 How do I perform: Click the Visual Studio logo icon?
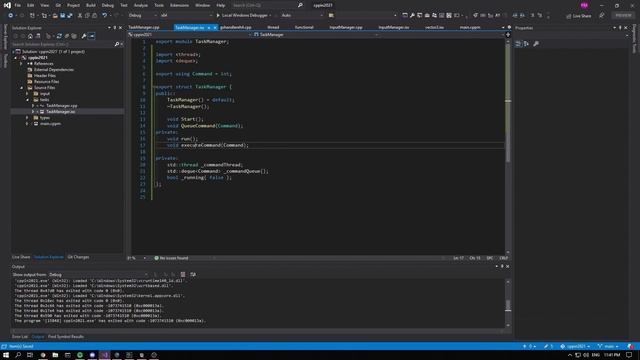pos(7,5)
